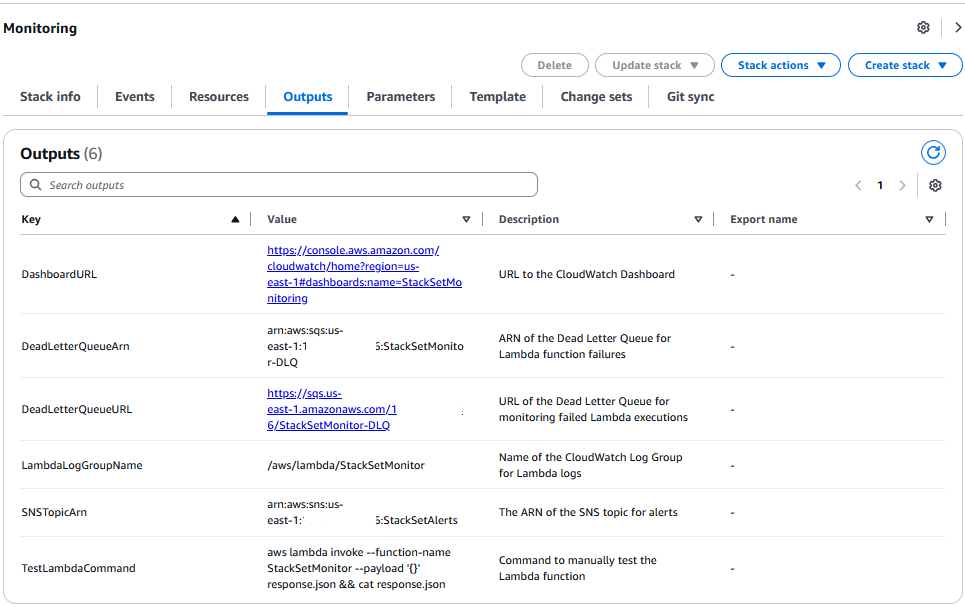Sort by Key column ascending arrow
Screen dimensions: 965x607
[235, 219]
